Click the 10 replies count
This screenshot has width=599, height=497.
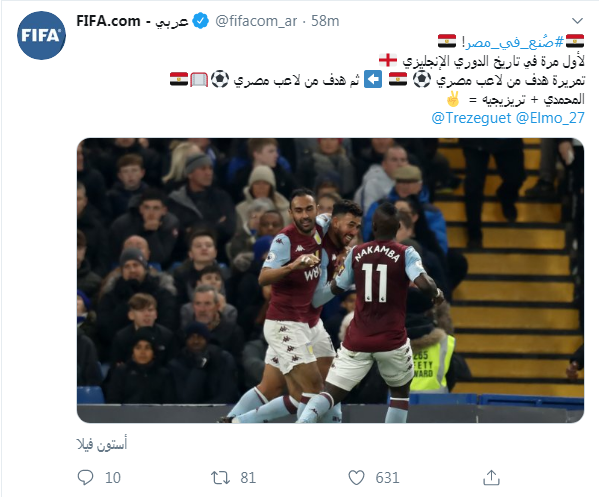113,478
